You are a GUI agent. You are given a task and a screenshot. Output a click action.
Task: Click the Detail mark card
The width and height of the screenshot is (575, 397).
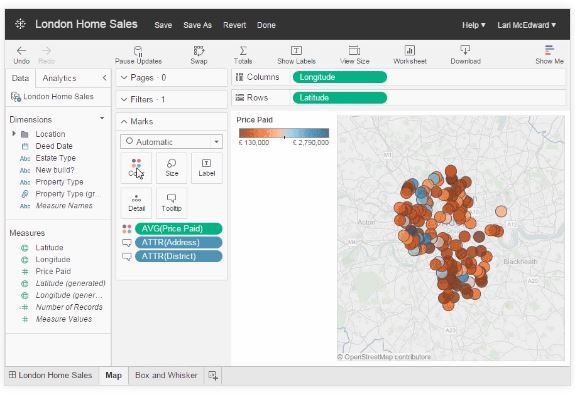click(x=136, y=203)
